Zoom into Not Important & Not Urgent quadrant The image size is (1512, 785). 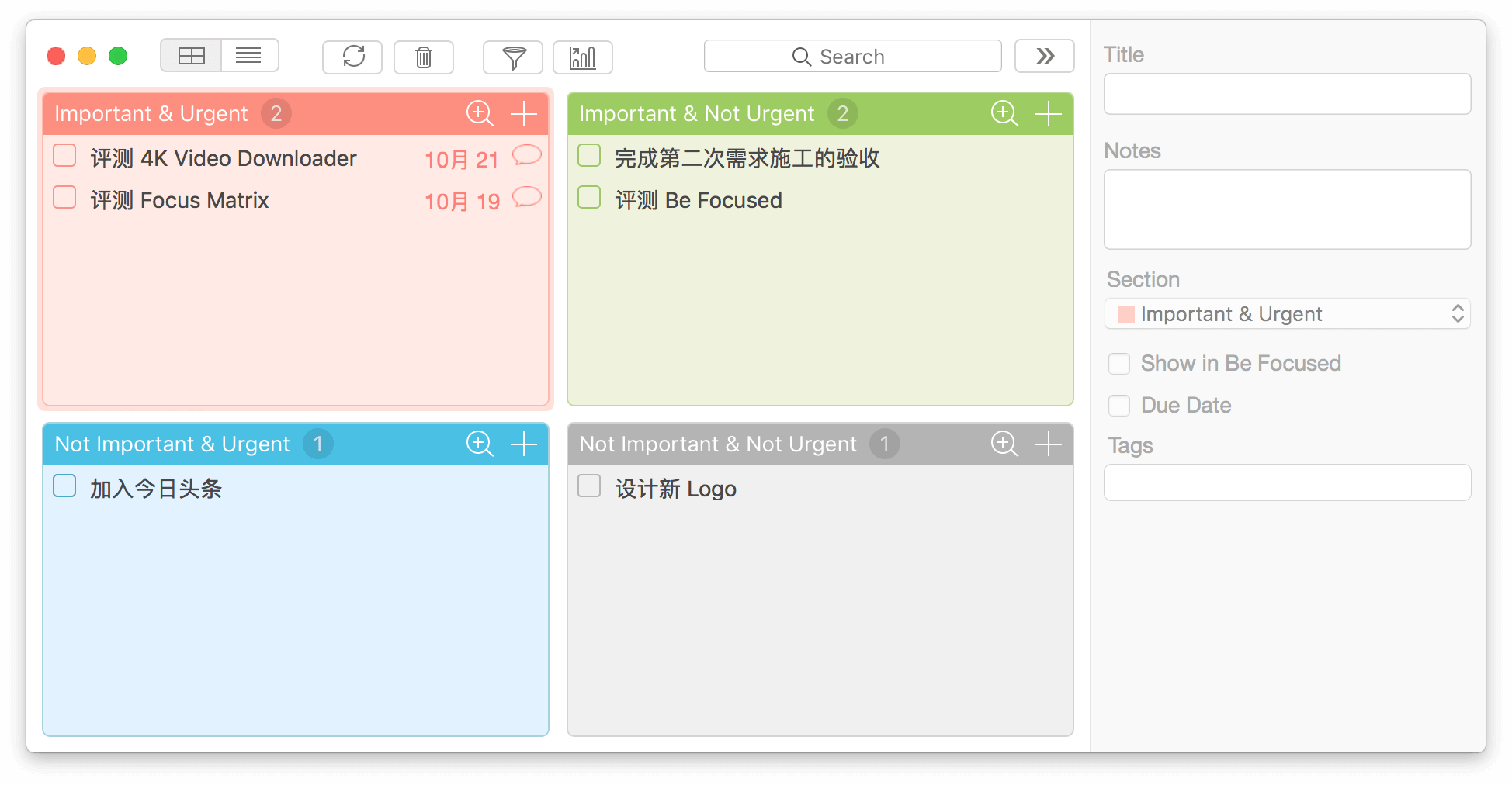pos(1004,444)
